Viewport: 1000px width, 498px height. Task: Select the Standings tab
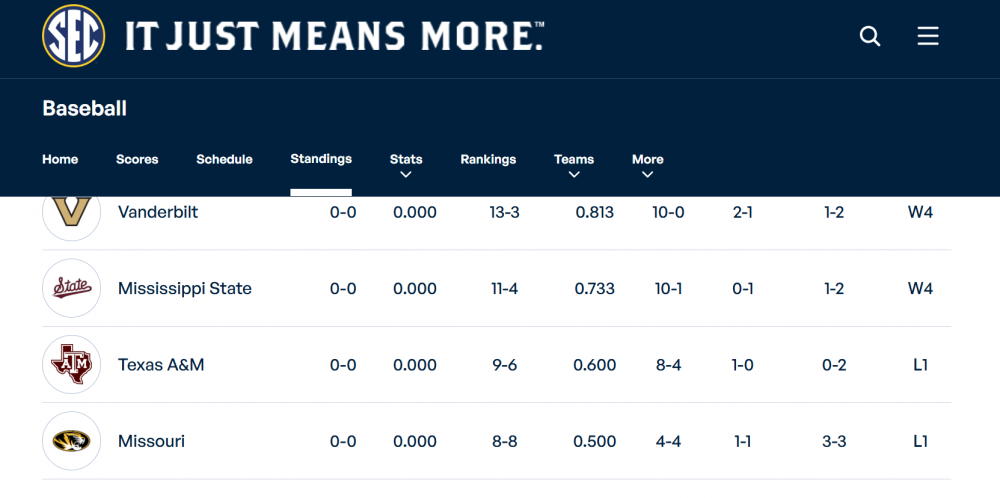pyautogui.click(x=321, y=159)
